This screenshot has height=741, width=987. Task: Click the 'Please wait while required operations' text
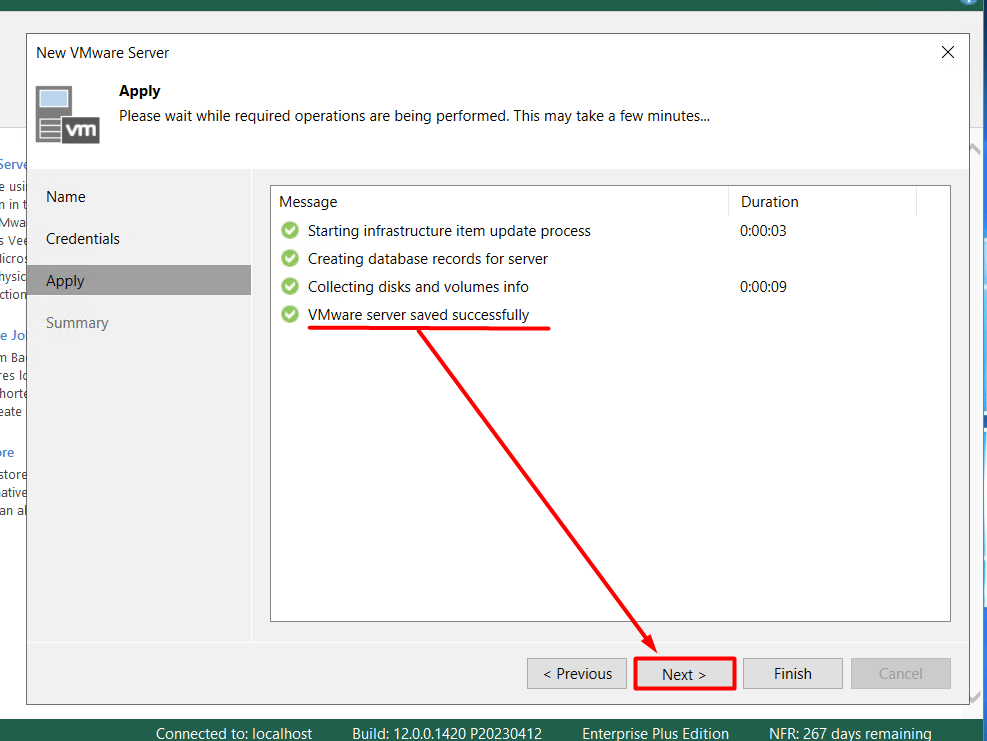pos(414,116)
